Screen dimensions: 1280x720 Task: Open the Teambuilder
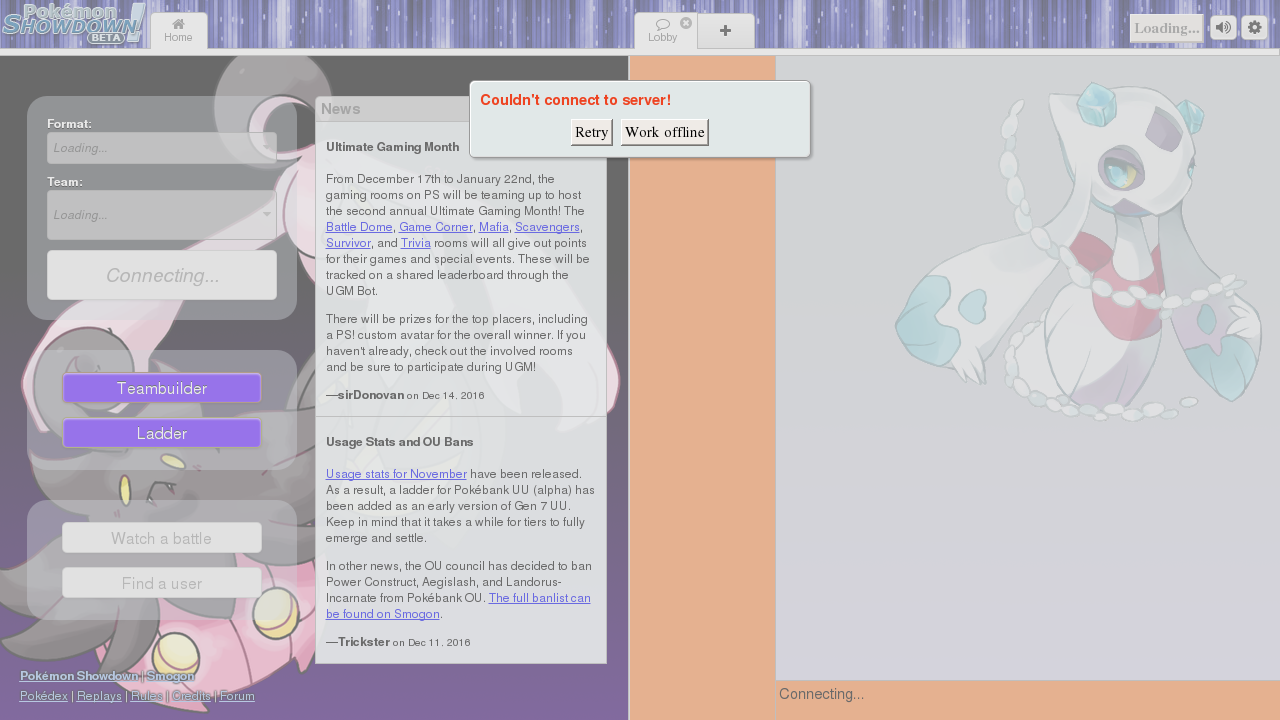(x=162, y=388)
